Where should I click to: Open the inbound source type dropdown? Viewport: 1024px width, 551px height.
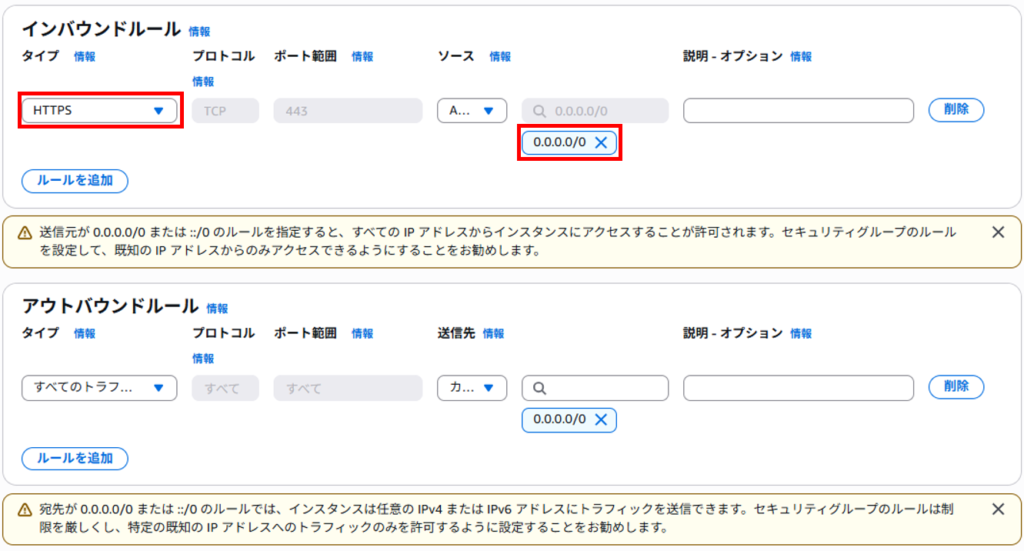pos(472,110)
